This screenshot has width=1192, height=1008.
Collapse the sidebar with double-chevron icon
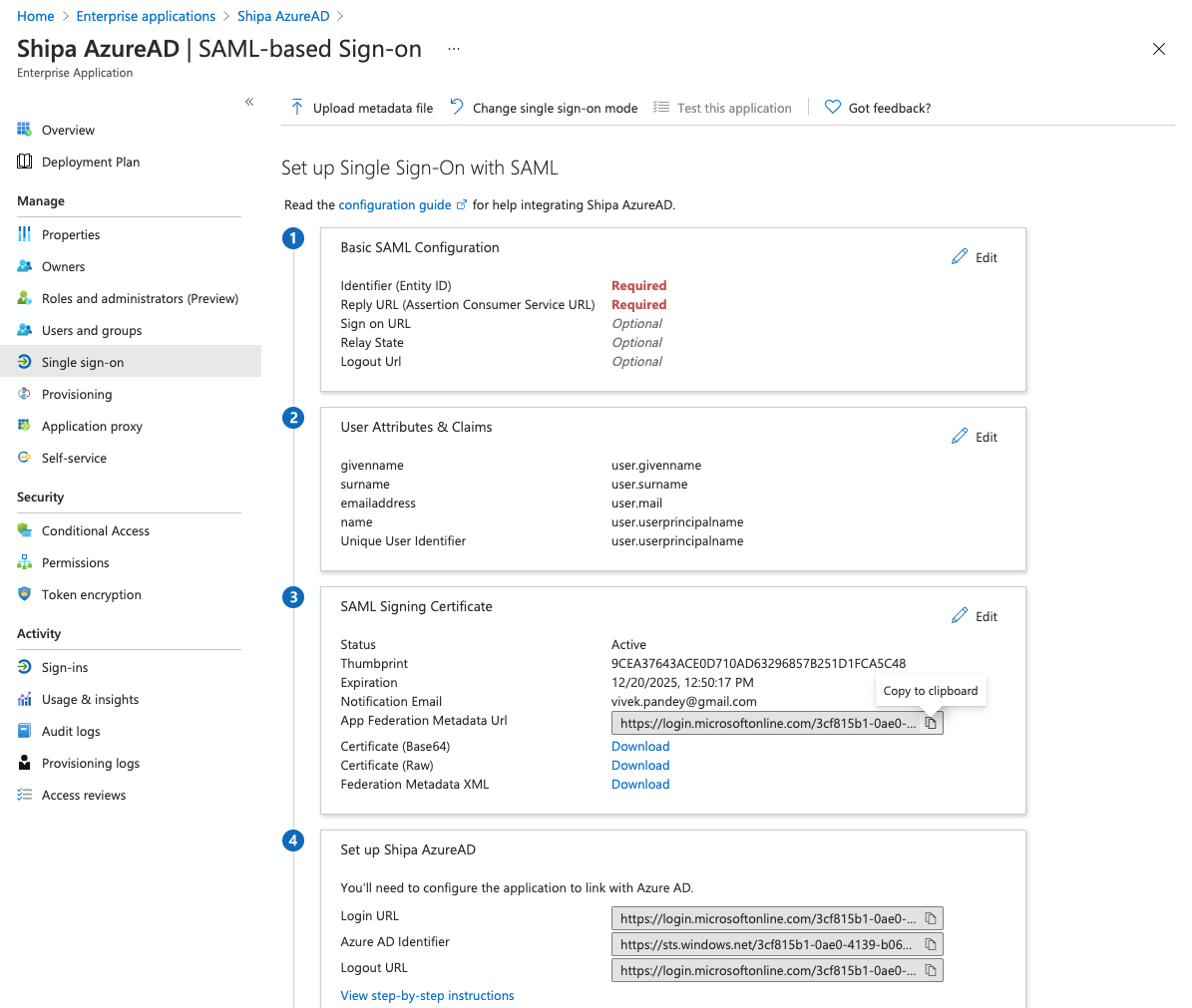[249, 102]
